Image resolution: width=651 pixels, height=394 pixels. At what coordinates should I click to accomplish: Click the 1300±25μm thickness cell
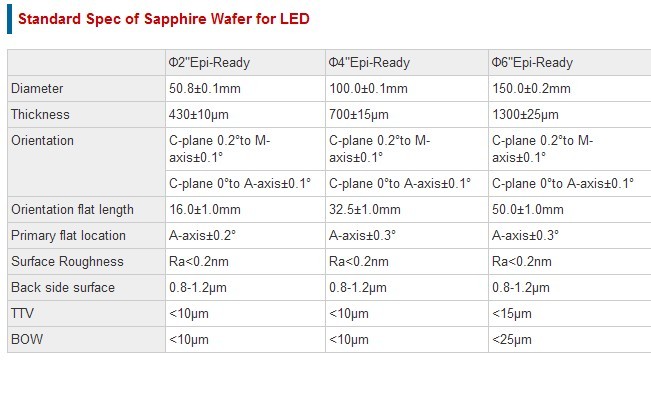point(525,115)
